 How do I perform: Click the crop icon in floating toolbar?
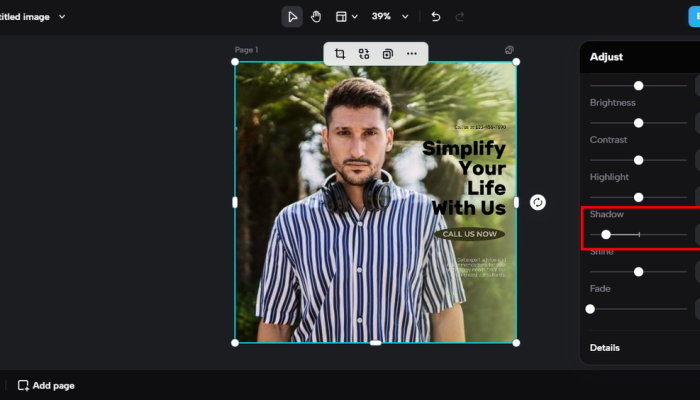coord(340,53)
